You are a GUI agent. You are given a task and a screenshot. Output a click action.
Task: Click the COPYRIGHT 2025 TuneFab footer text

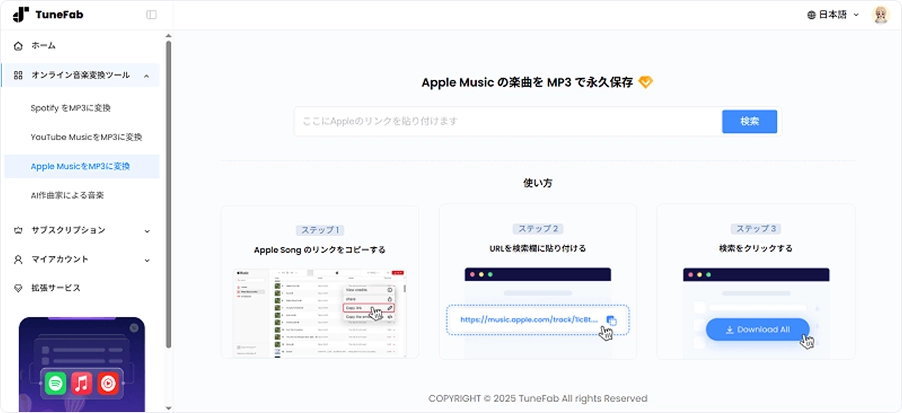pyautogui.click(x=538, y=399)
